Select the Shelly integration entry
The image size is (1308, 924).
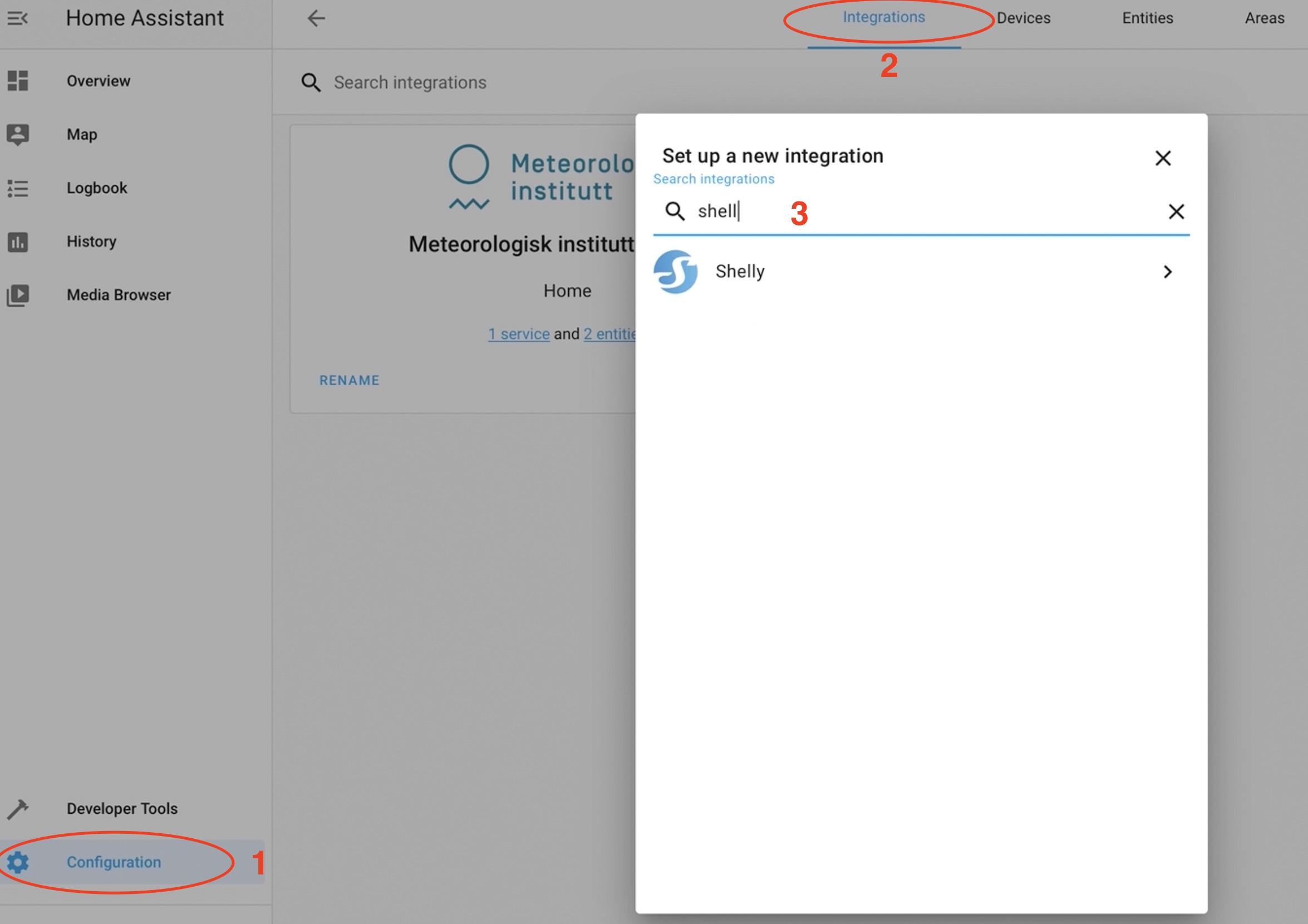coord(921,272)
